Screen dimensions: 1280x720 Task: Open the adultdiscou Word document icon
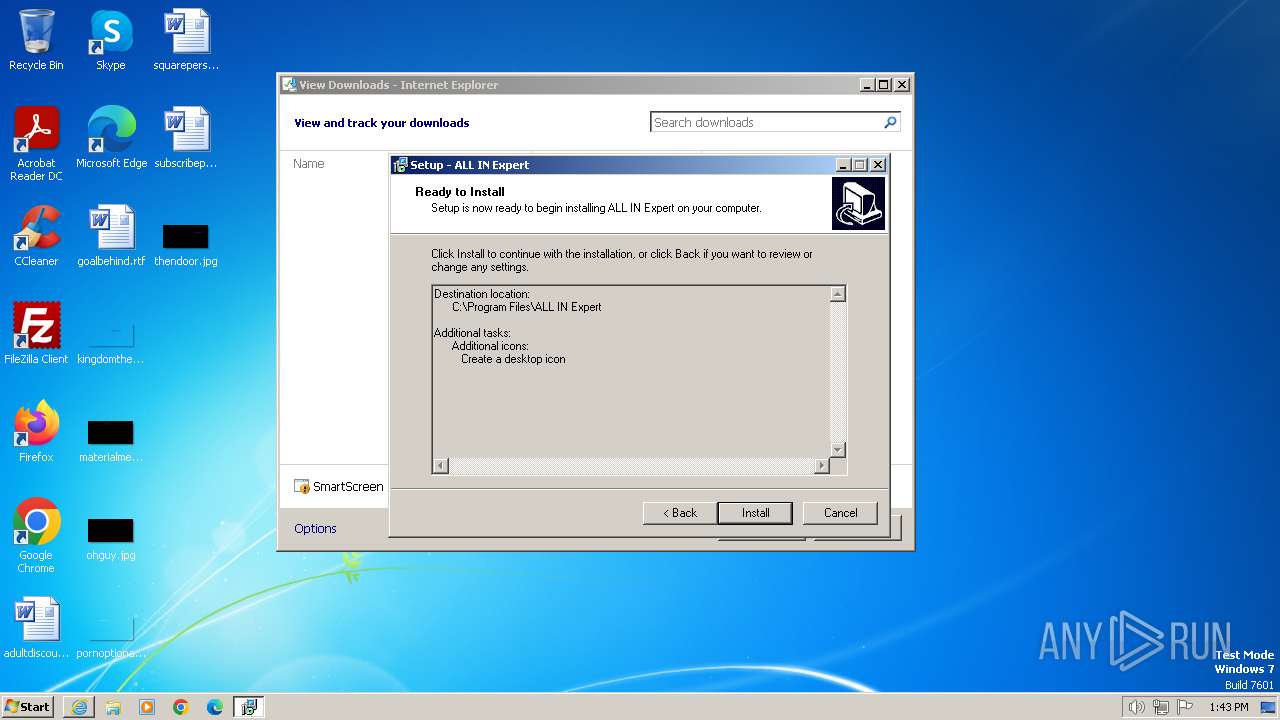(x=36, y=628)
